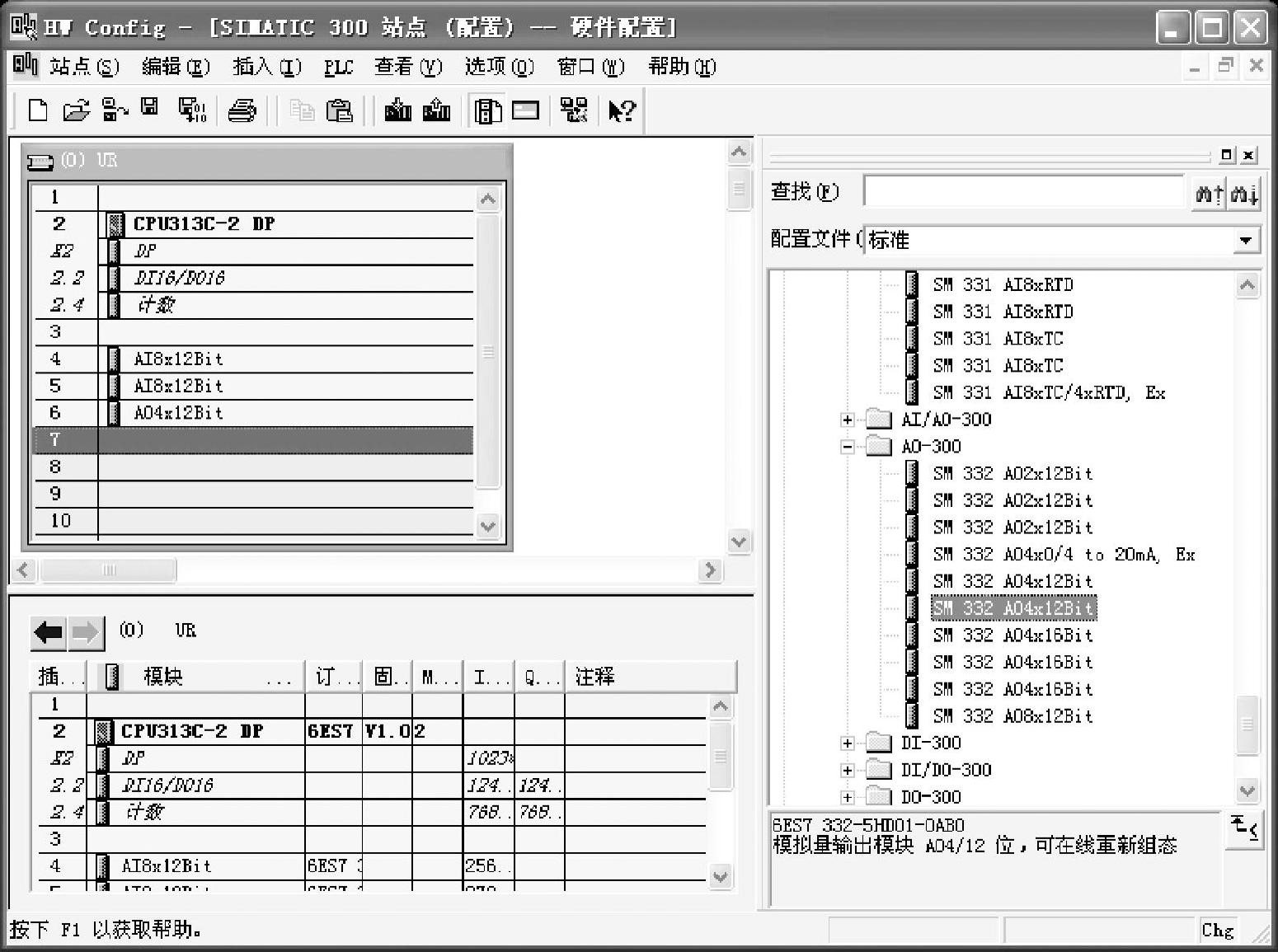Image resolution: width=1278 pixels, height=952 pixels.
Task: Click AI8x12Bit in detail table row 4
Action: coord(167,866)
